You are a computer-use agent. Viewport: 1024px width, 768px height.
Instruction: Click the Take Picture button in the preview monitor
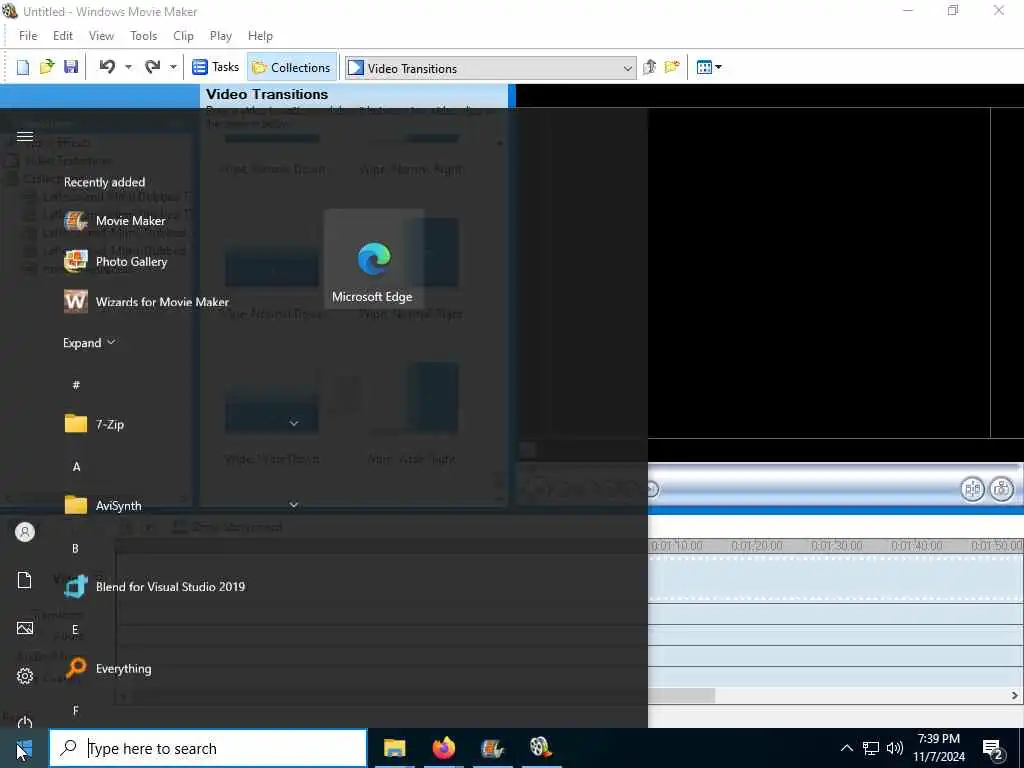click(x=1002, y=488)
